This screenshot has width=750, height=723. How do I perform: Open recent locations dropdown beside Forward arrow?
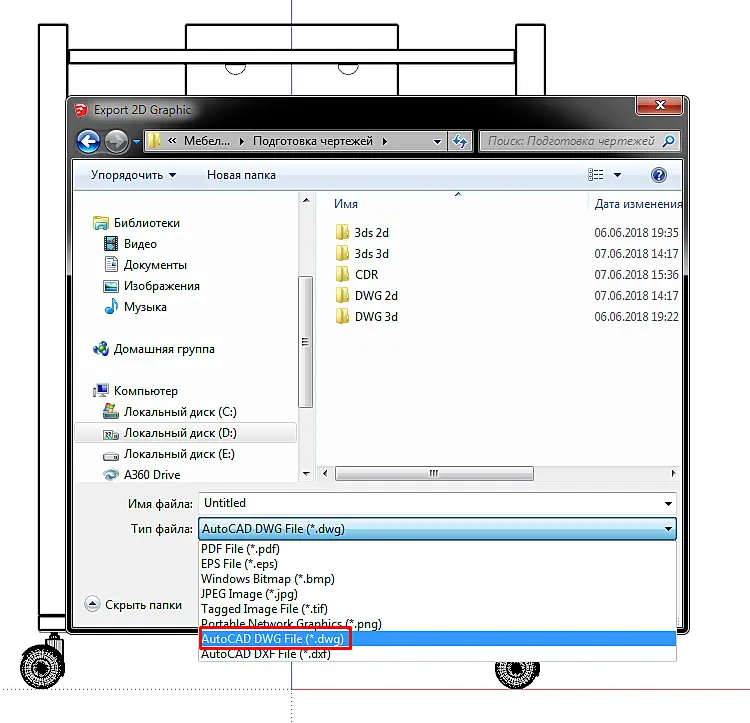pos(136,142)
